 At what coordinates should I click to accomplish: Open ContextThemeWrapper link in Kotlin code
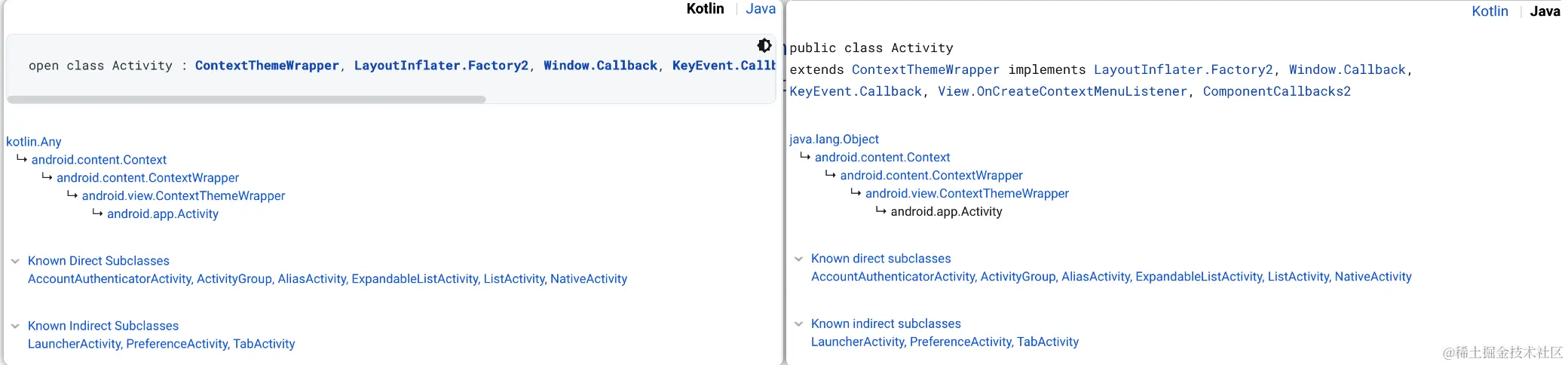[x=267, y=66]
